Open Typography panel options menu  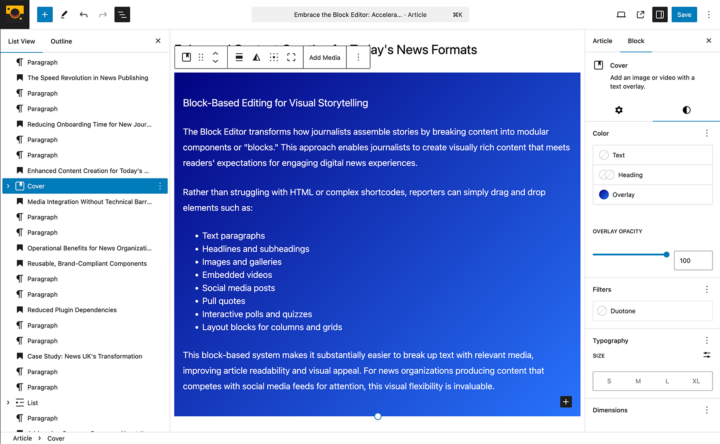coord(707,341)
